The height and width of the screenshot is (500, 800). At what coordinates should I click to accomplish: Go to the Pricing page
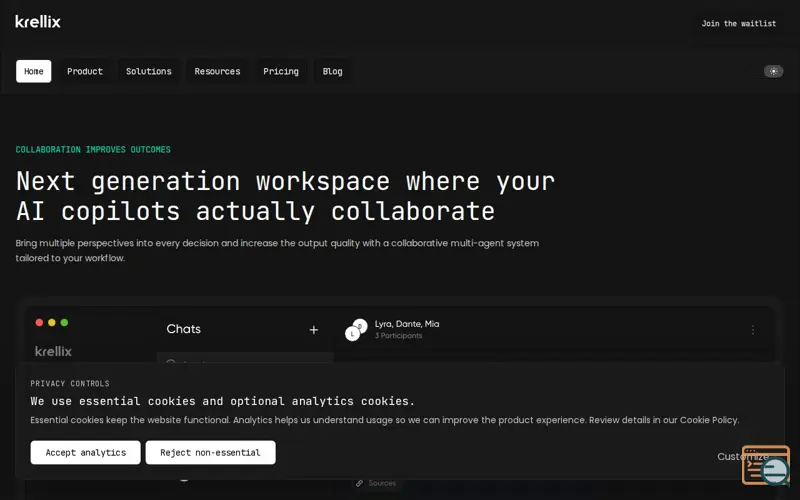click(x=281, y=71)
